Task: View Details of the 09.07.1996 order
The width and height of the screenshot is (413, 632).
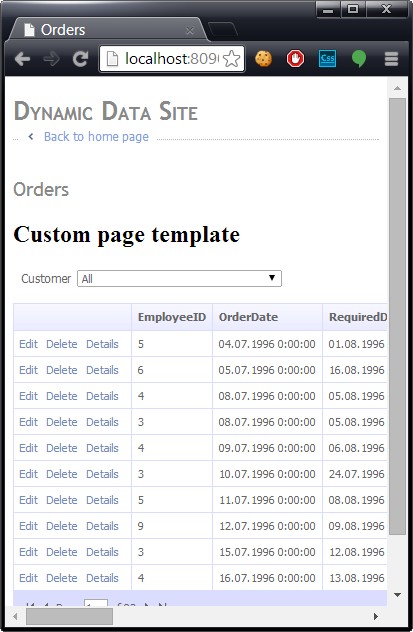Action: pos(102,448)
